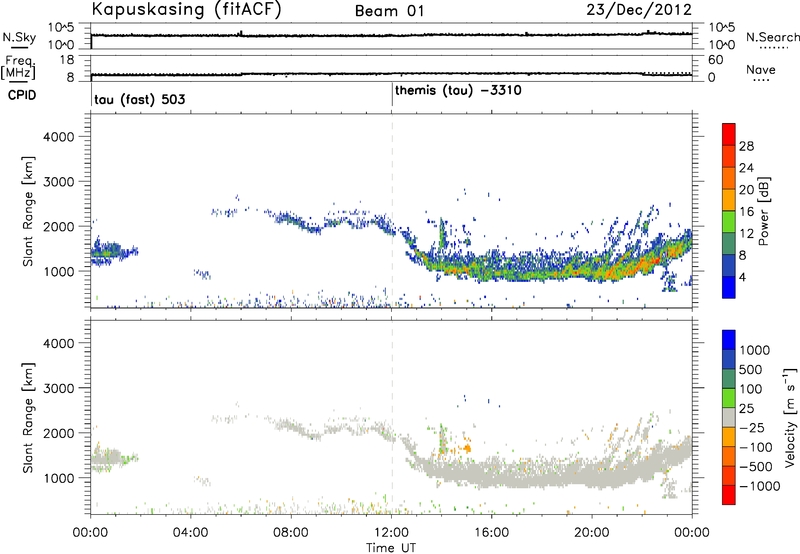Click the 'N.Sky' axis label
The height and width of the screenshot is (554, 800).
tap(19, 37)
